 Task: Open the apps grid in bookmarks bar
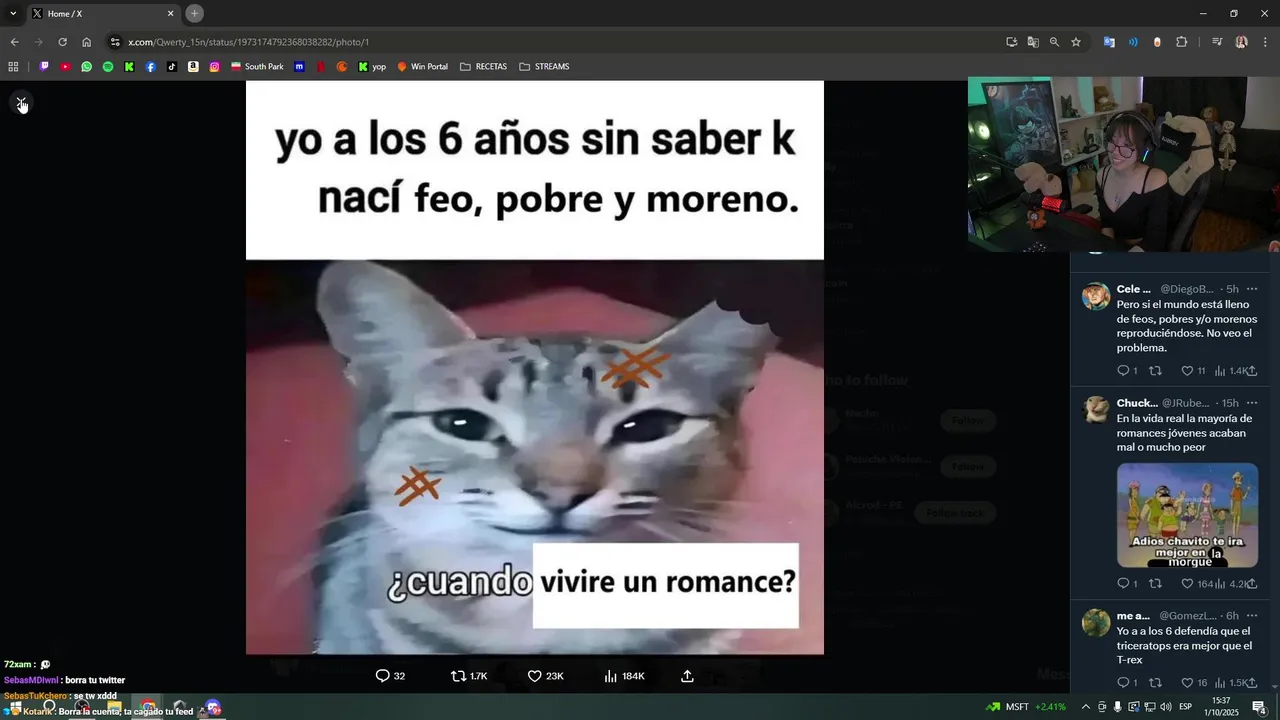click(x=13, y=67)
